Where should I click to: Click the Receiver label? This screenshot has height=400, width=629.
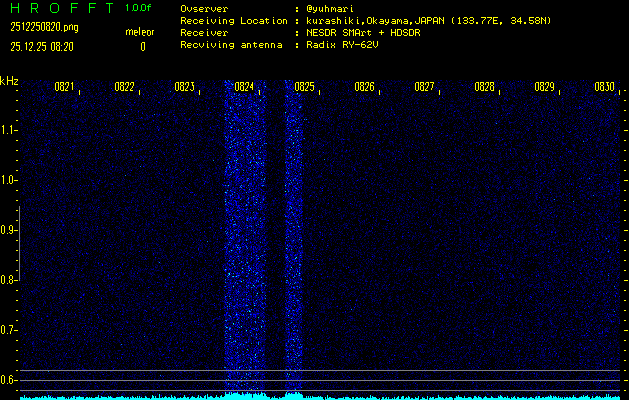pyautogui.click(x=204, y=33)
